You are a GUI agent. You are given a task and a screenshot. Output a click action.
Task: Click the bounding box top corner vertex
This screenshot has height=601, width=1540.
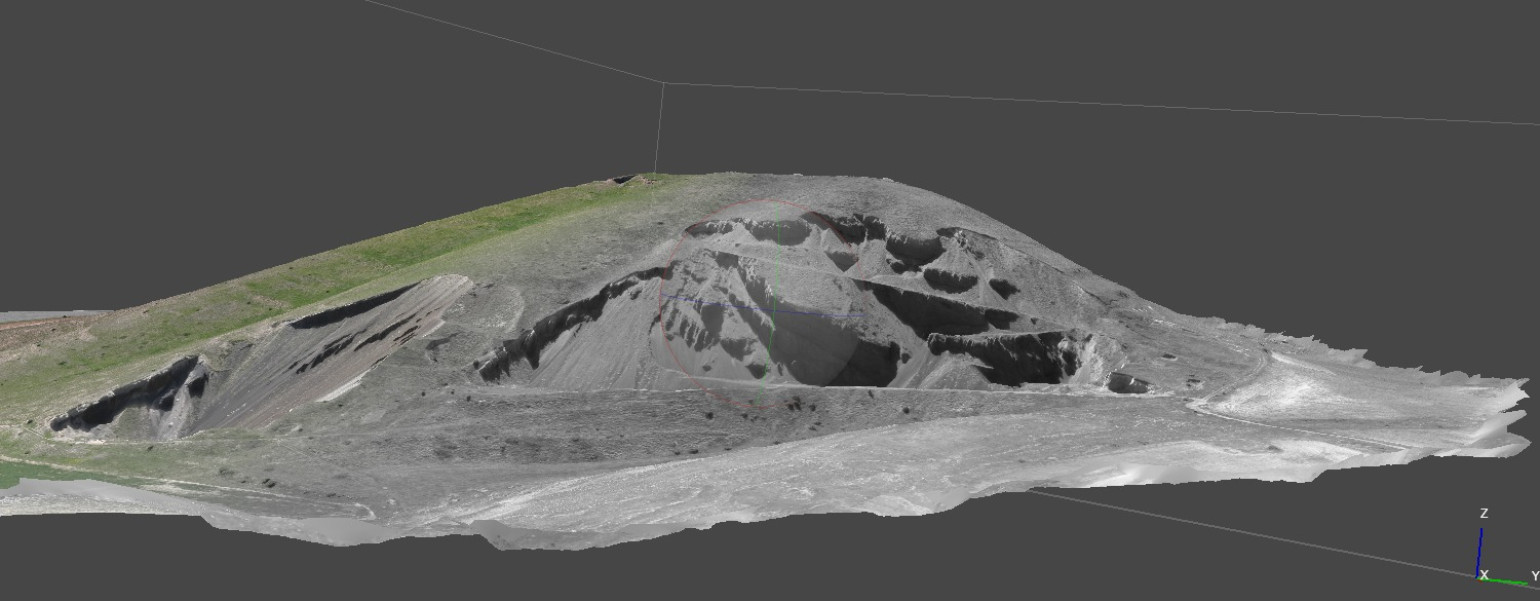point(662,83)
